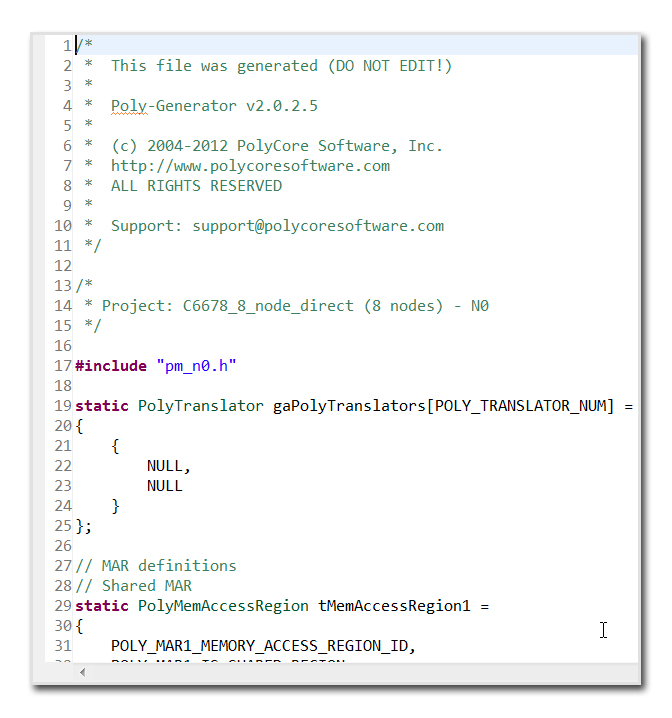
Task: Click line number 19 in the gutter
Action: (63, 406)
